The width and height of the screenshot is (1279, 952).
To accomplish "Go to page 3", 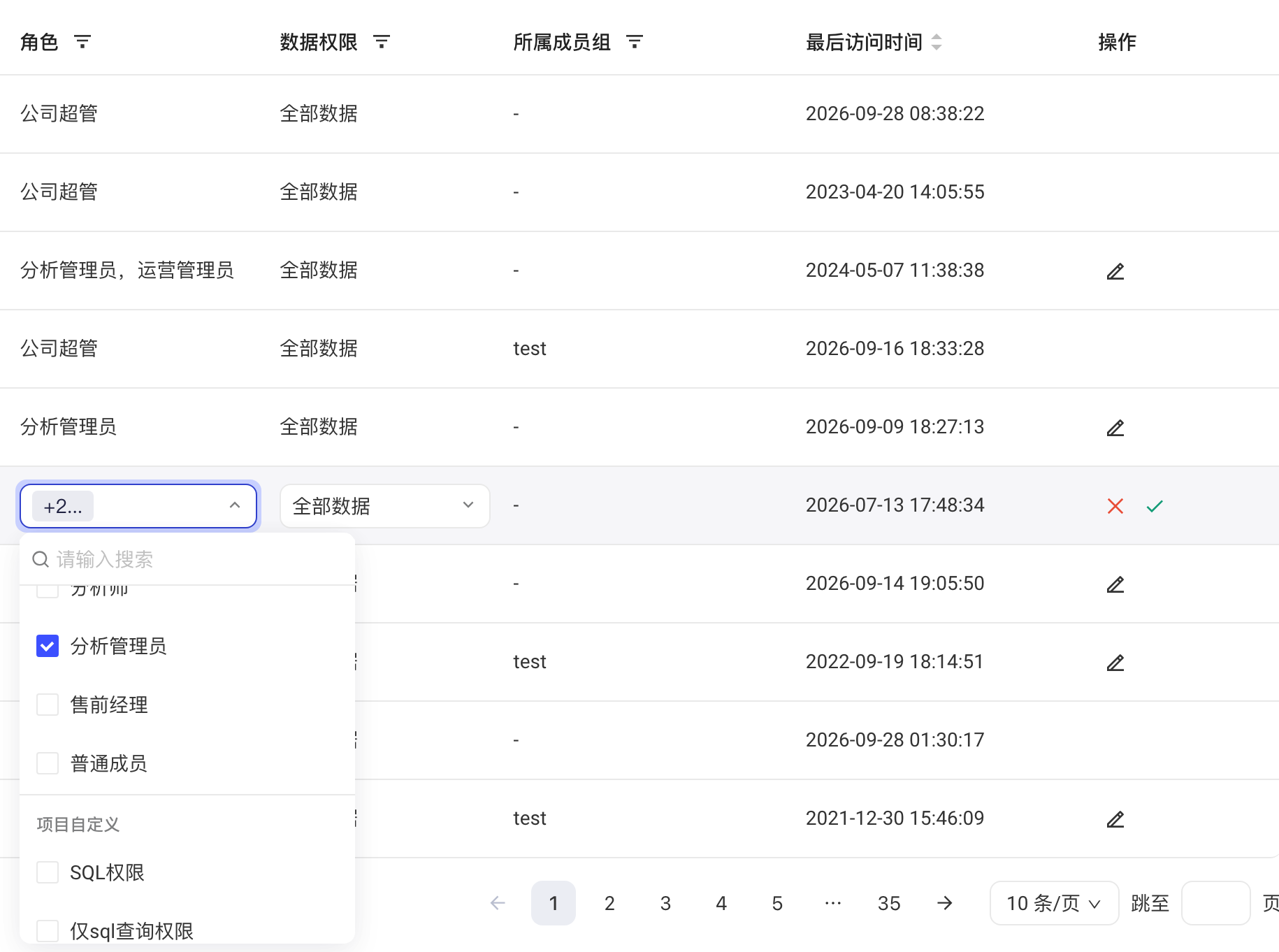I will coord(665,903).
